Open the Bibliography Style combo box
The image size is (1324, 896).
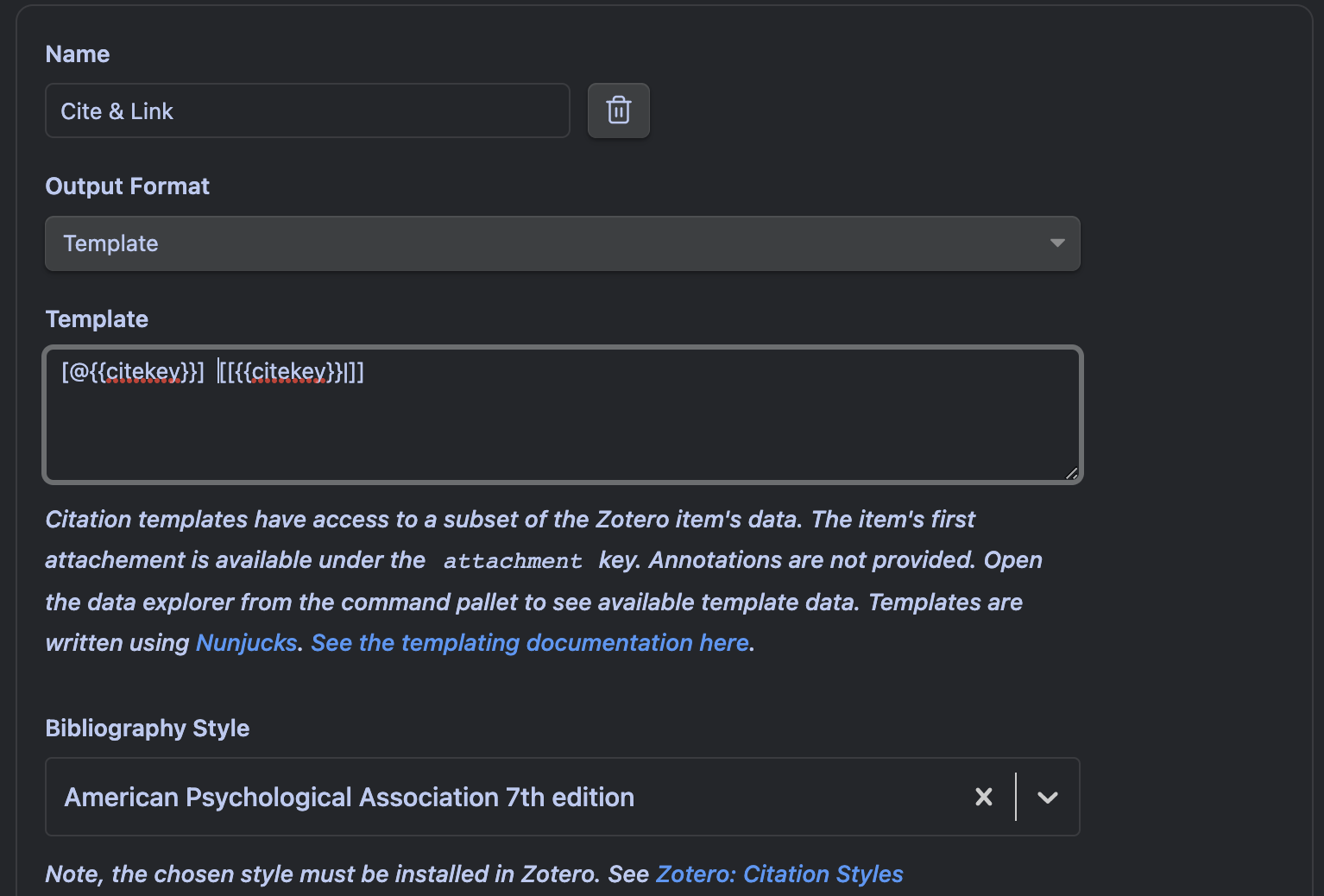pos(518,797)
